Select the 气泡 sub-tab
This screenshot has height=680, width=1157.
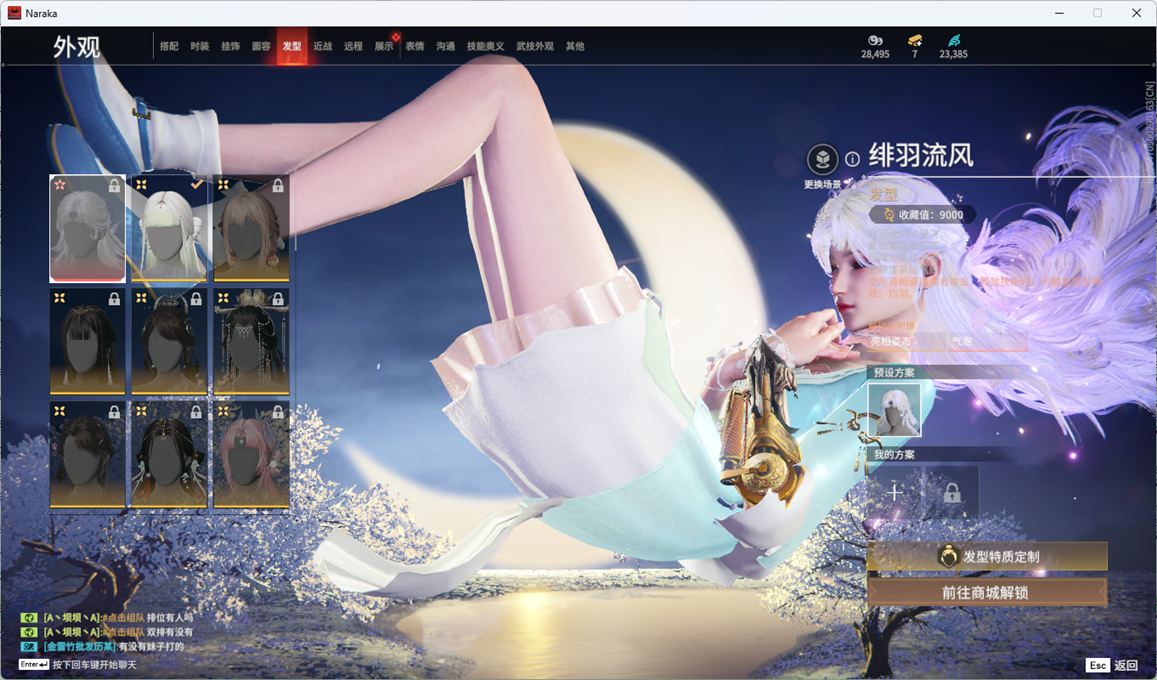click(988, 341)
